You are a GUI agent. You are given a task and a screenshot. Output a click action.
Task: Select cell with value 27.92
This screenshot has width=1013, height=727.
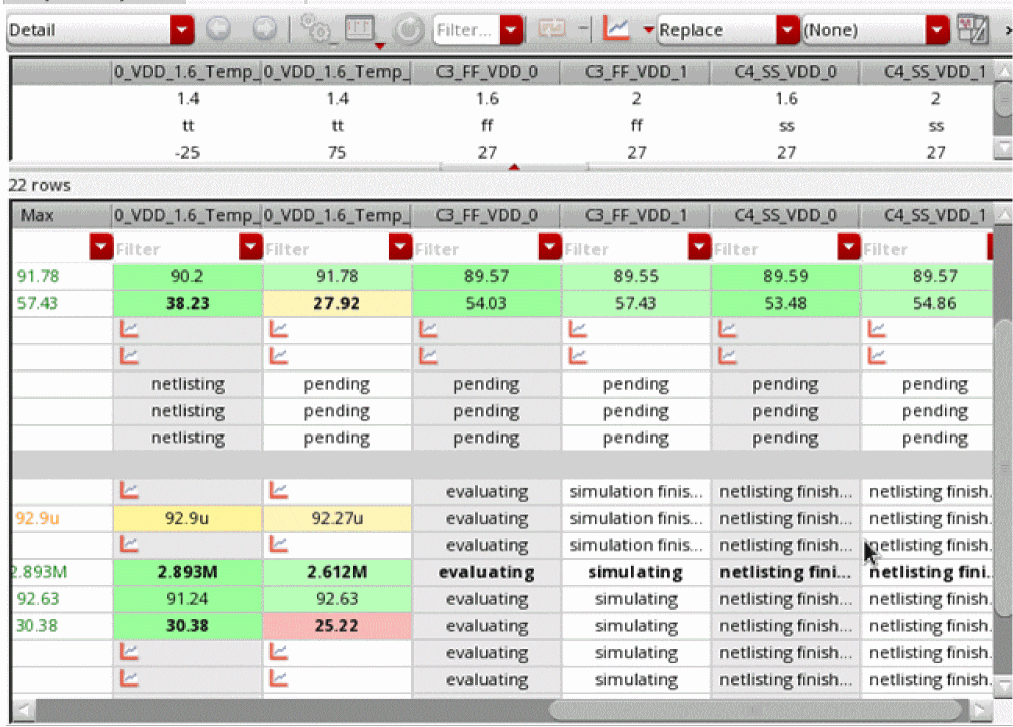coord(337,304)
